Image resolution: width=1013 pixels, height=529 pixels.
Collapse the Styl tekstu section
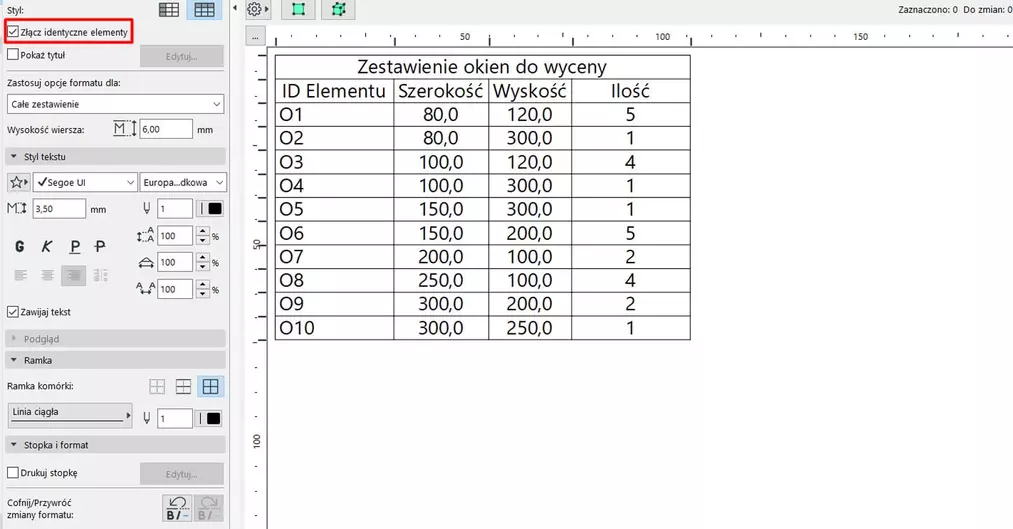coord(14,157)
